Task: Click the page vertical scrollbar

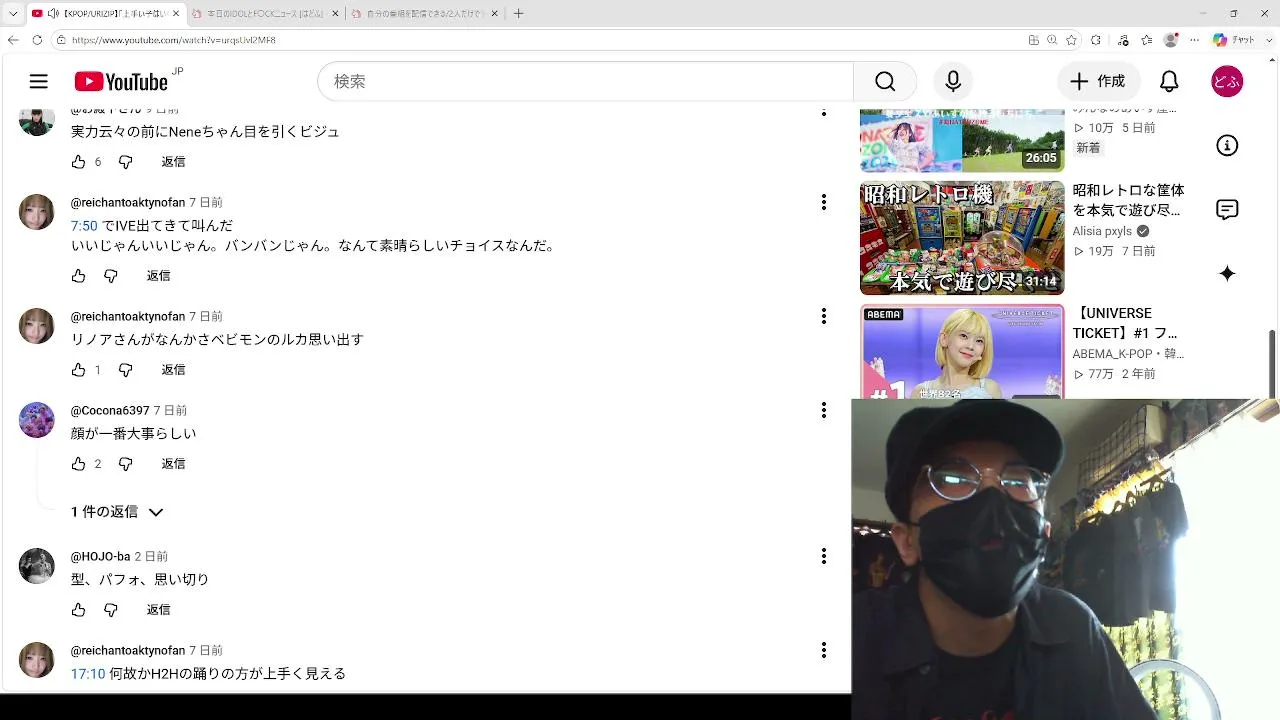Action: [1273, 364]
